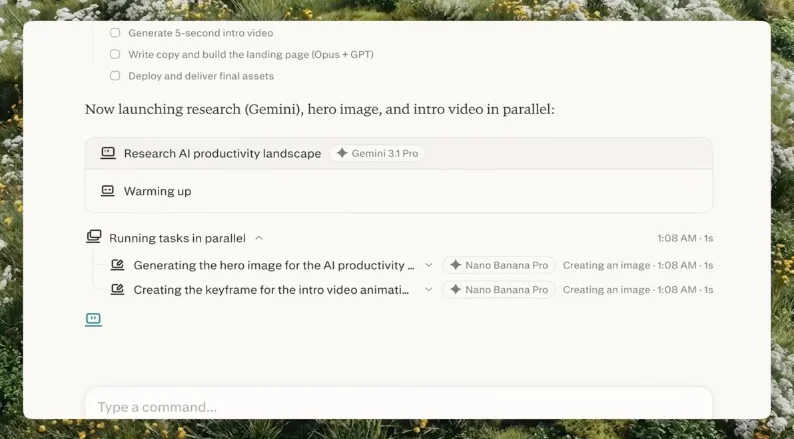The image size is (794, 439).
Task: Click the sparkle icon in hero image's Nano Banana badge
Action: [456, 265]
